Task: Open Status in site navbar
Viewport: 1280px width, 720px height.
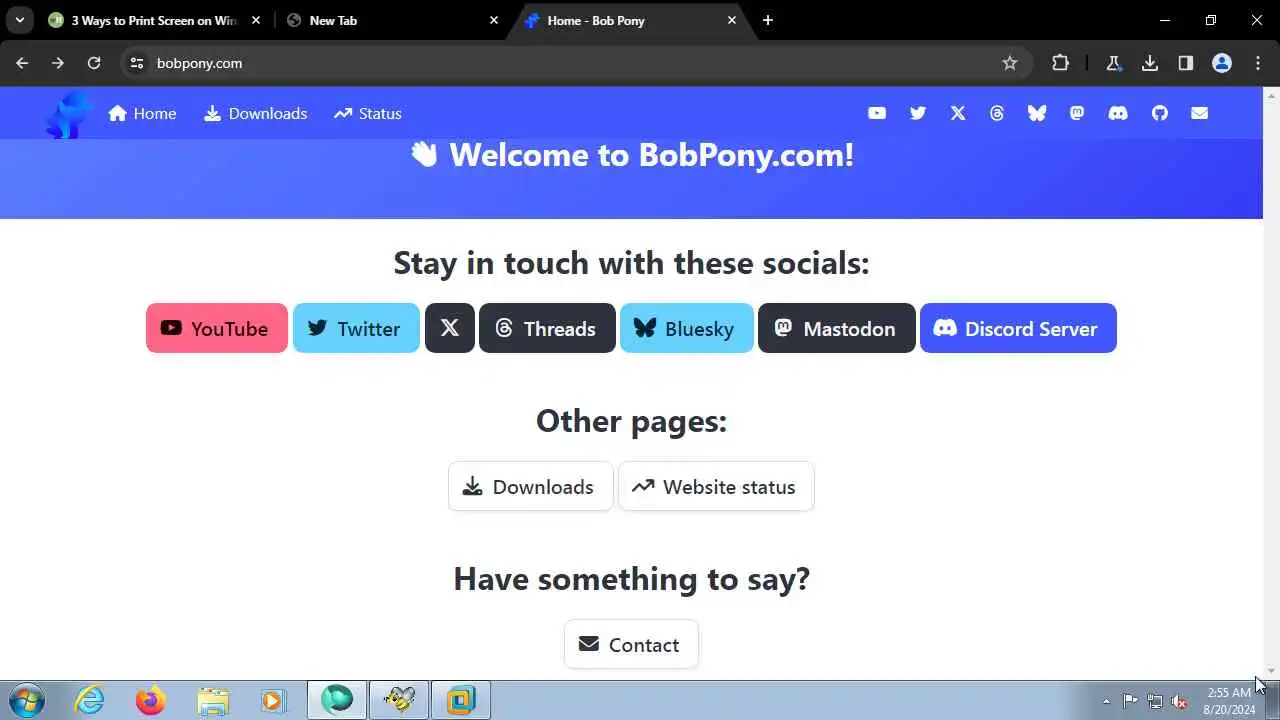Action: click(x=368, y=113)
